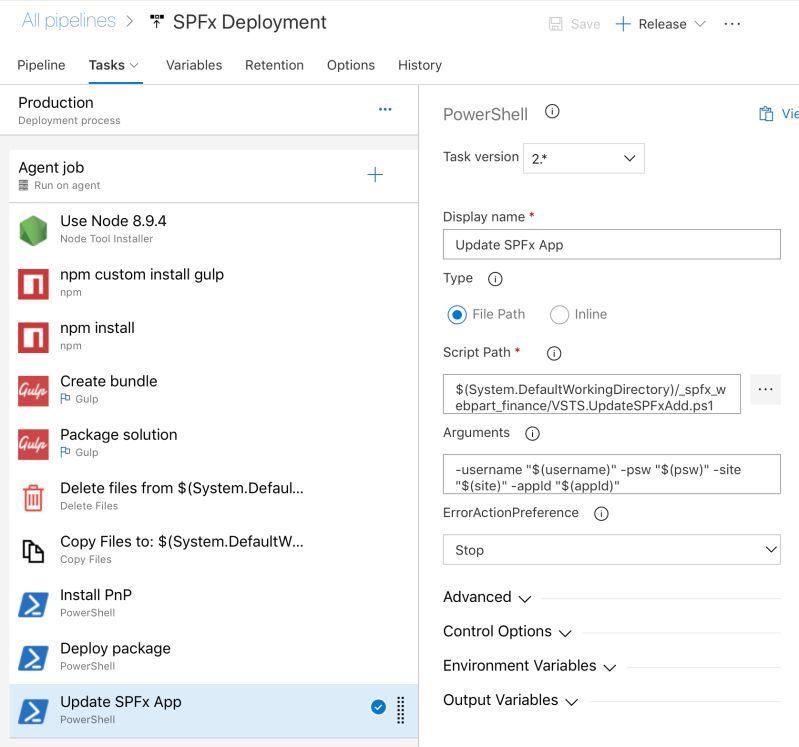Select the Agent job row
This screenshot has width=799, height=747.
click(214, 175)
